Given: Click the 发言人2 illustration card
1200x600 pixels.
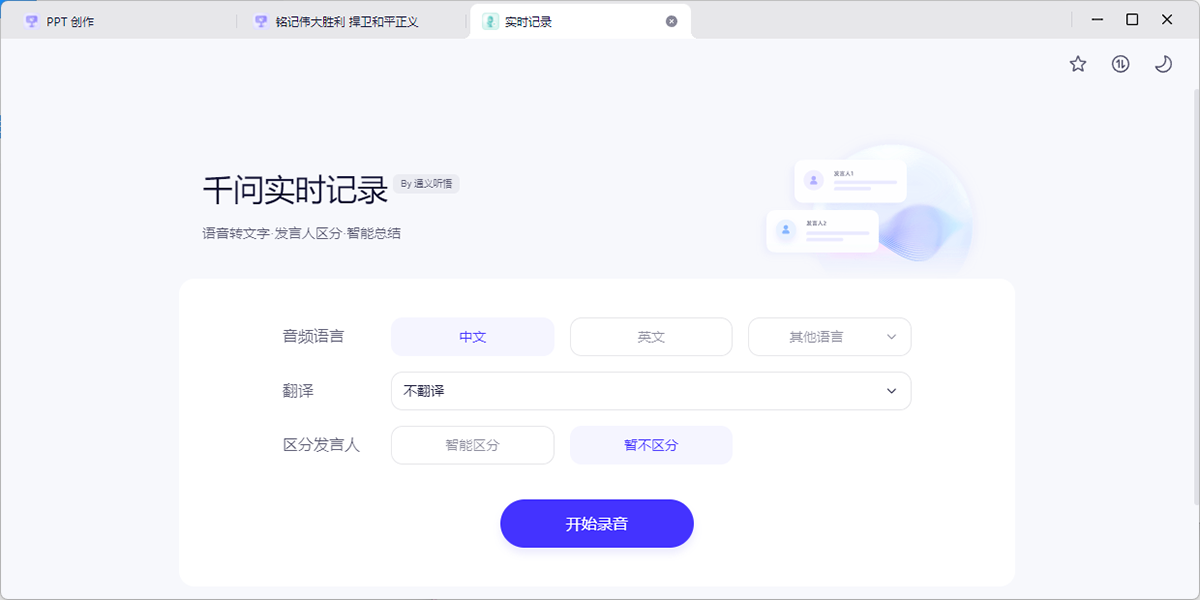Looking at the screenshot, I should [x=822, y=230].
